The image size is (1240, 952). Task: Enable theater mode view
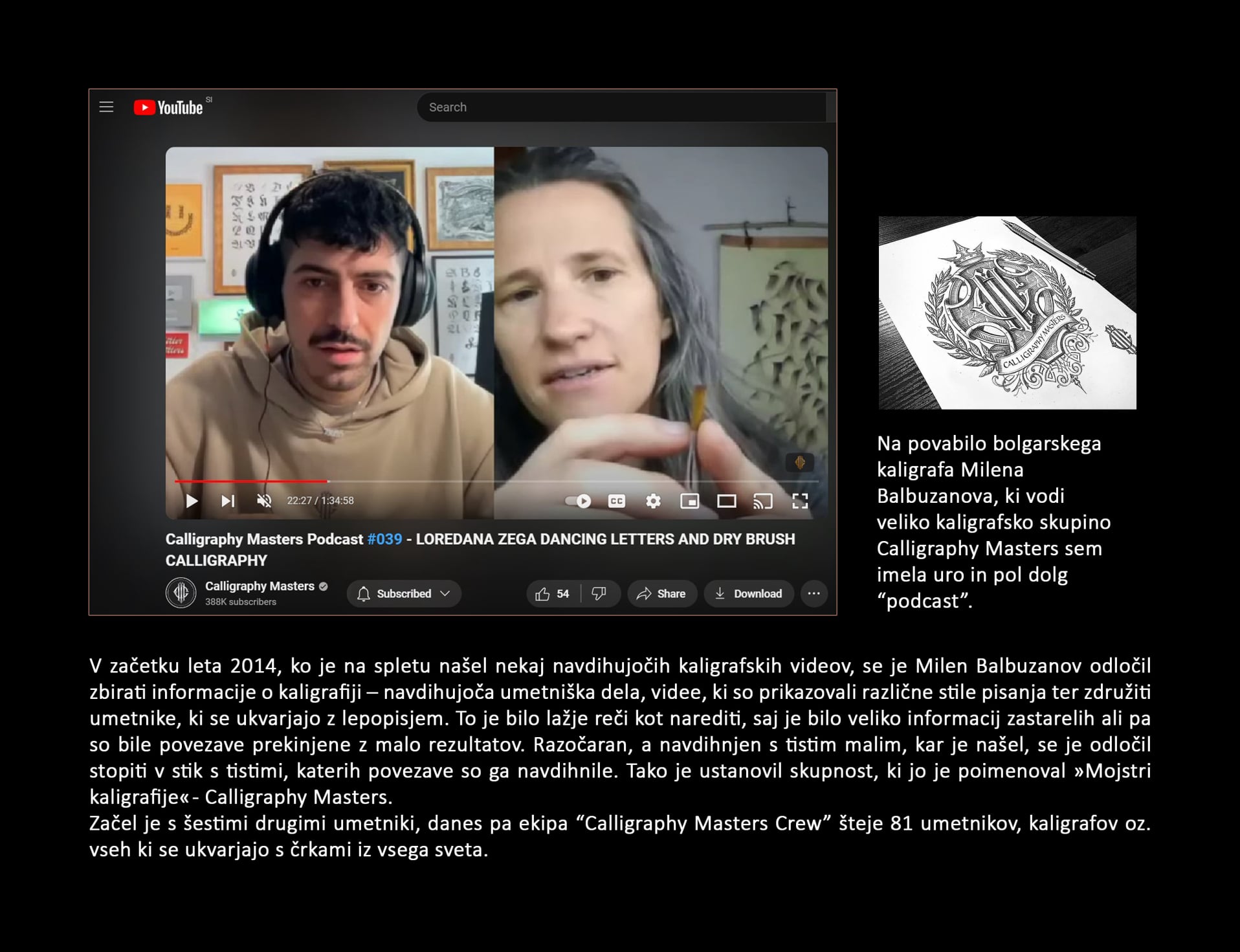pos(727,501)
